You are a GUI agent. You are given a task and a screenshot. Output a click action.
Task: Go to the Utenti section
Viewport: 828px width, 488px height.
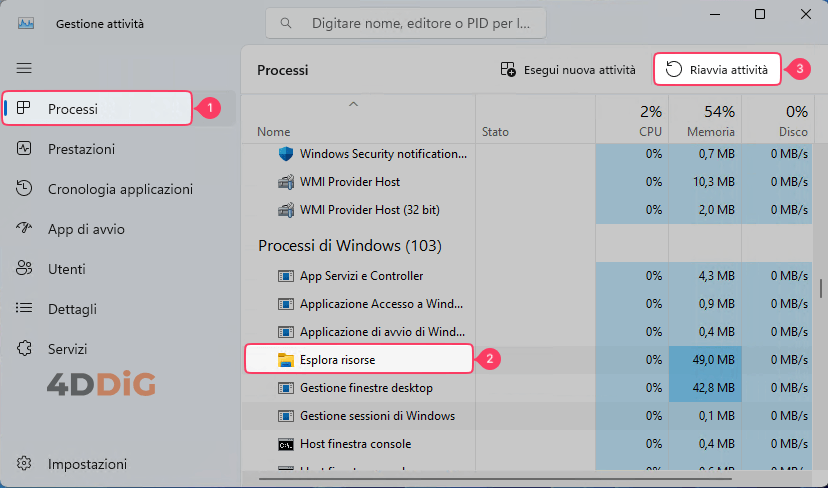pyautogui.click(x=119, y=269)
